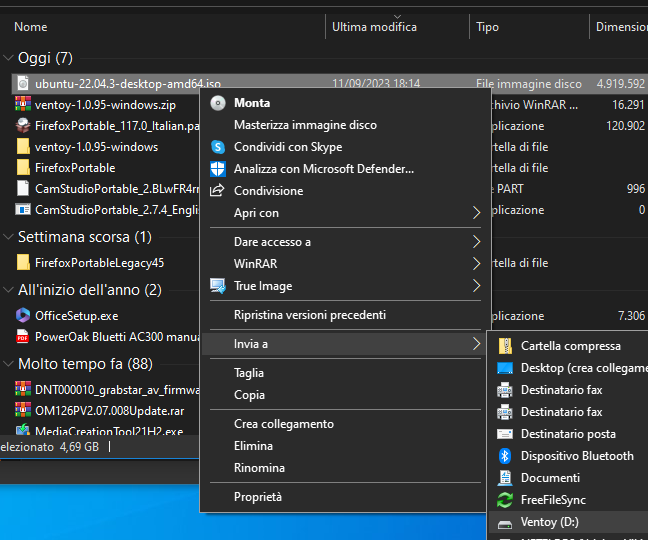Click the ventoy-1.0.95-windows folder icon
The height and width of the screenshot is (540, 648).
click(x=23, y=146)
